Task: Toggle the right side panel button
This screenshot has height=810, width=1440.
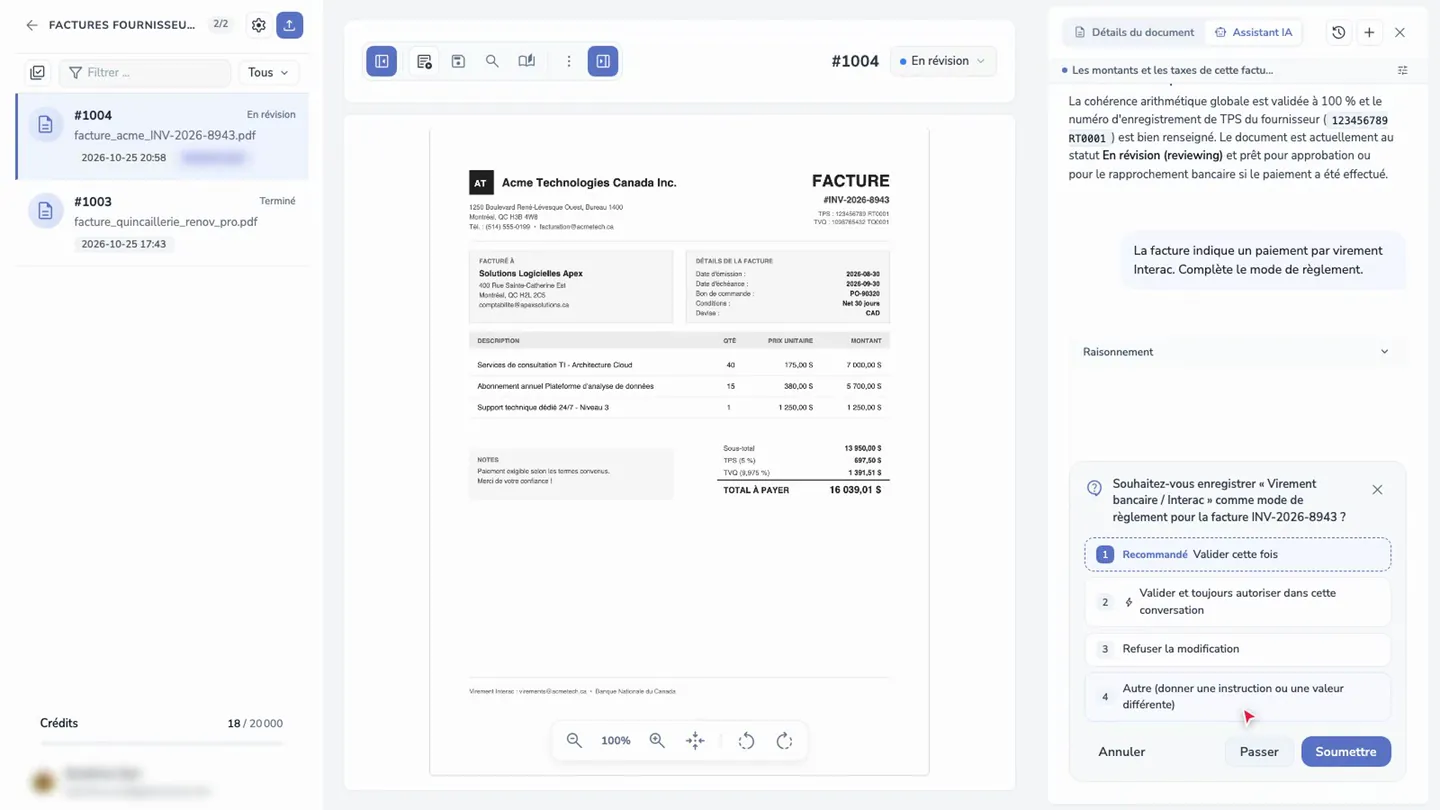Action: click(603, 61)
